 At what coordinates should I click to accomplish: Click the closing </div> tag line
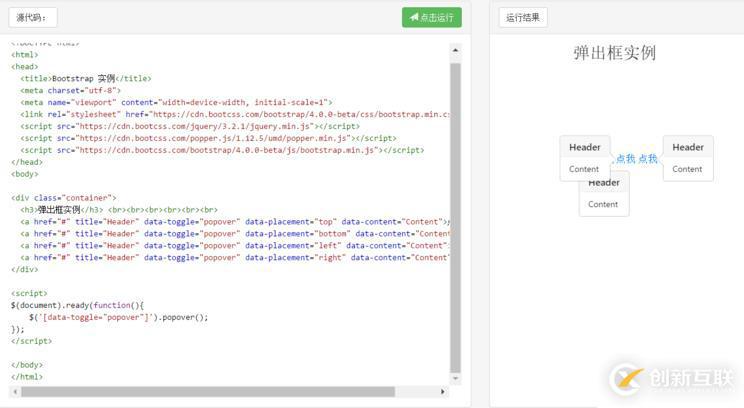pos(25,269)
